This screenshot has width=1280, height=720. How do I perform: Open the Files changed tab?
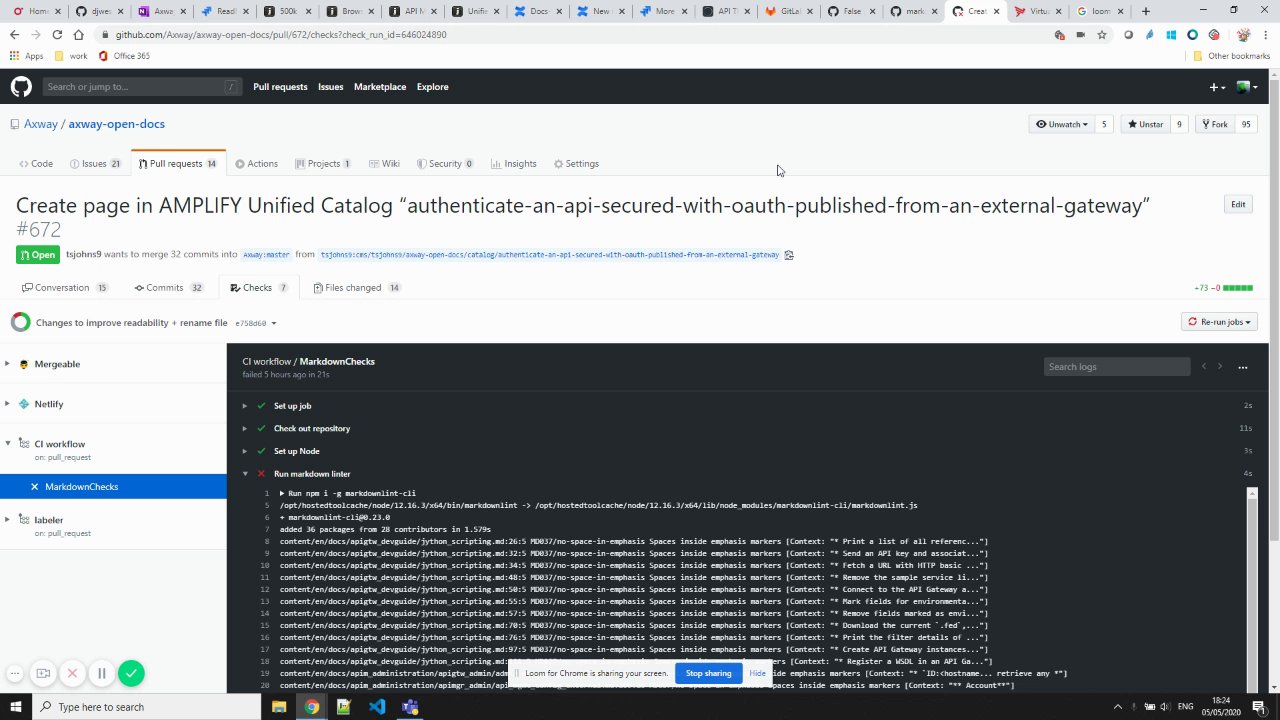[356, 288]
